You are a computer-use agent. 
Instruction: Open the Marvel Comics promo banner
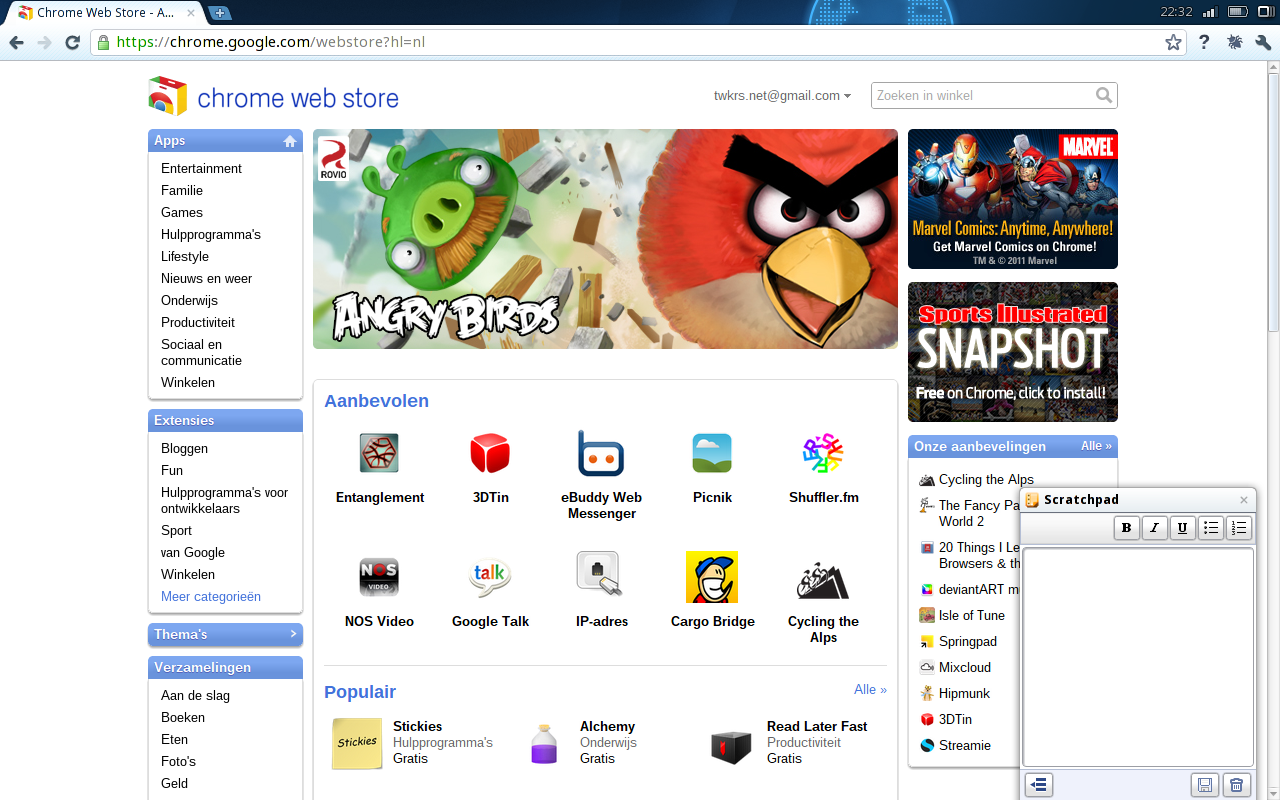point(1013,199)
